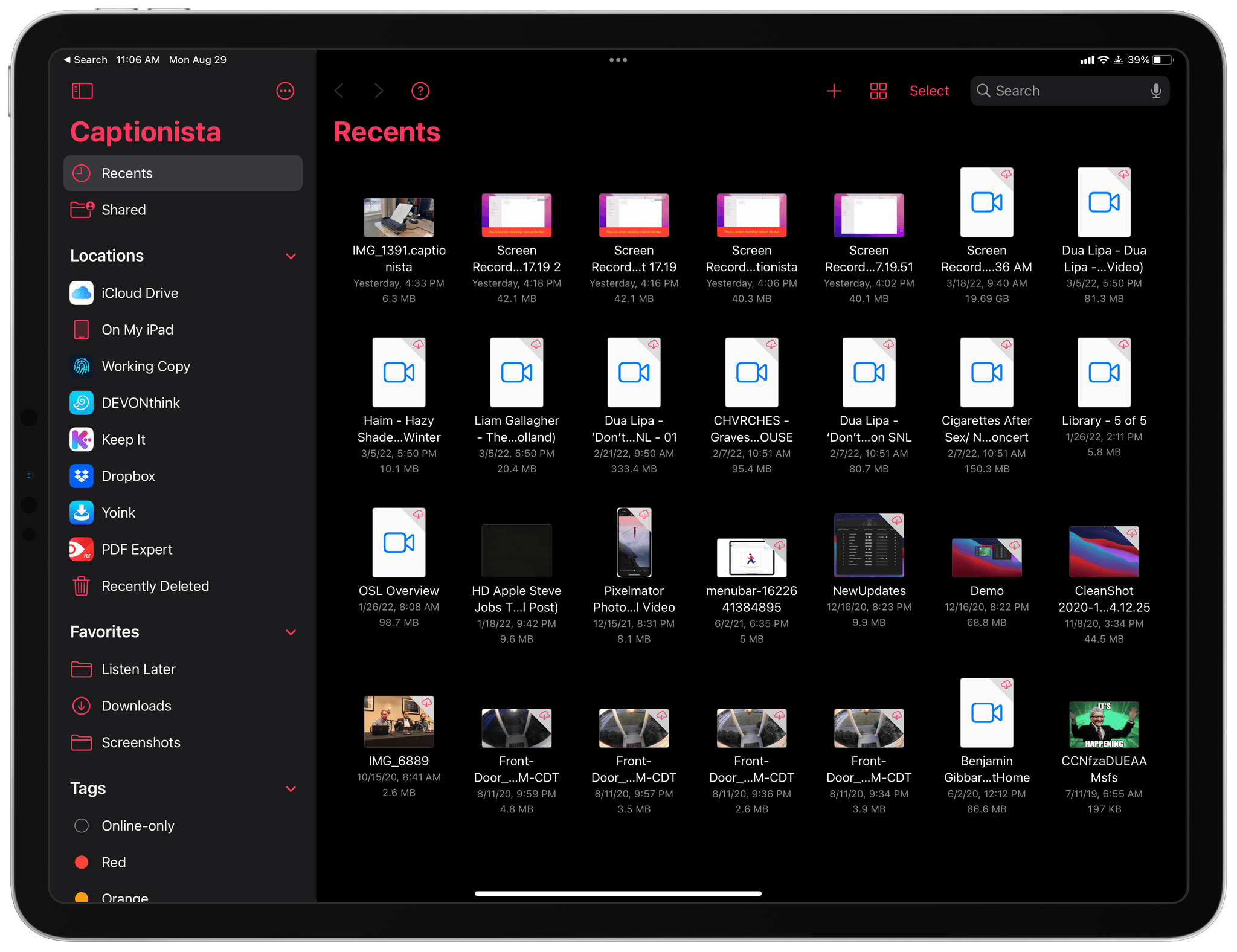Open the 19.69 GB screen recording
Viewport: 1237px width, 952px height.
(x=986, y=236)
